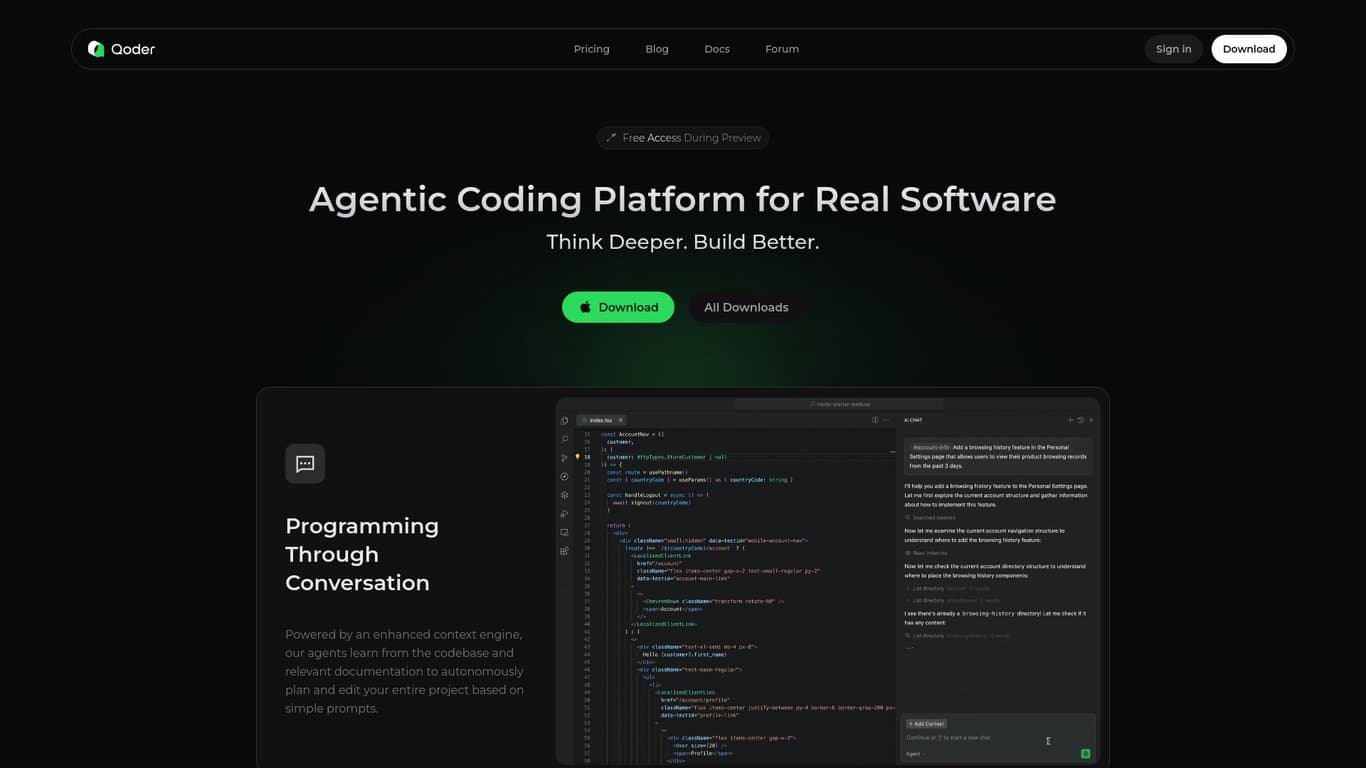1366x768 pixels.
Task: Click the new chat plus icon in AI Chat
Action: (1070, 420)
